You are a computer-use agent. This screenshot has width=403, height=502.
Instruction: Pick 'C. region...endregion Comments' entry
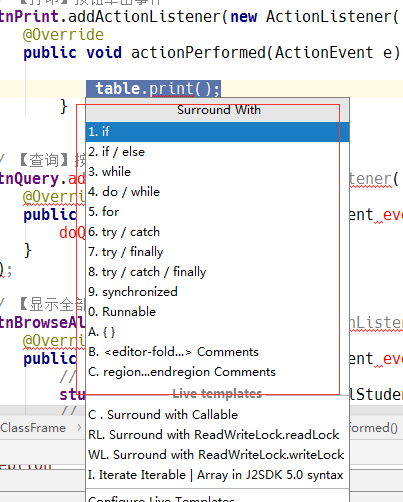tap(217, 372)
